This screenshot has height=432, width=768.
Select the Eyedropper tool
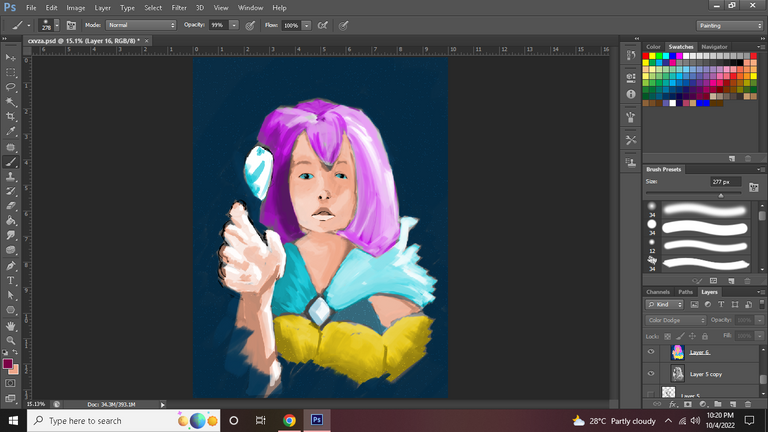(x=10, y=131)
